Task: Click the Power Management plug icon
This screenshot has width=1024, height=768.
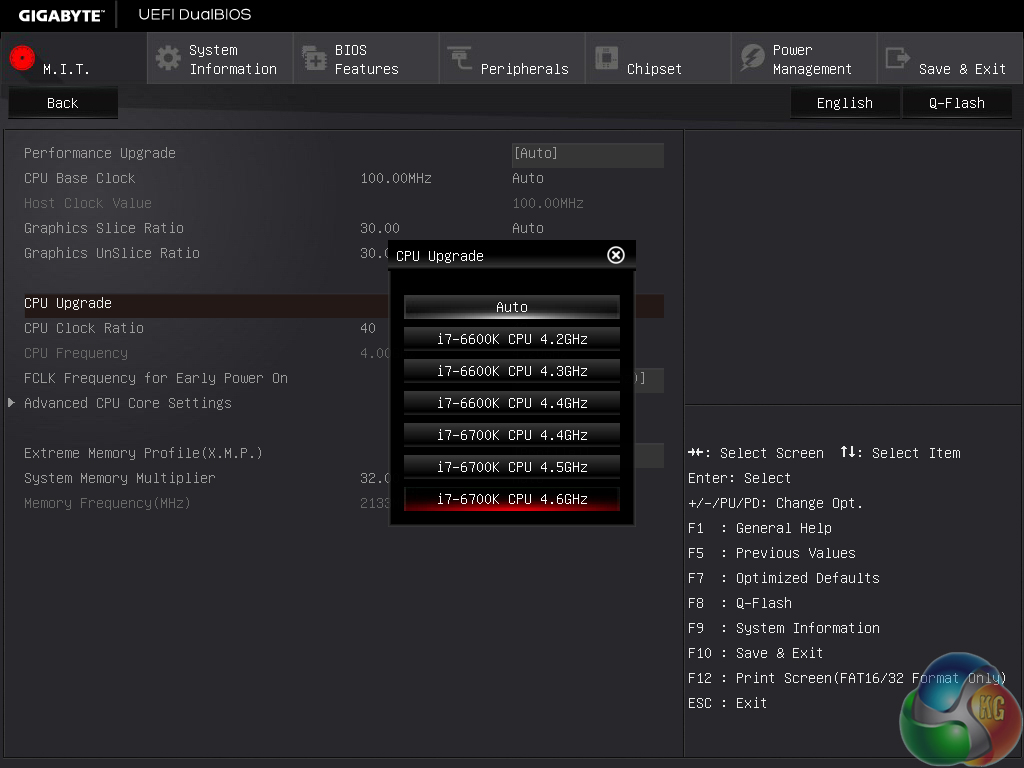Action: (x=752, y=59)
